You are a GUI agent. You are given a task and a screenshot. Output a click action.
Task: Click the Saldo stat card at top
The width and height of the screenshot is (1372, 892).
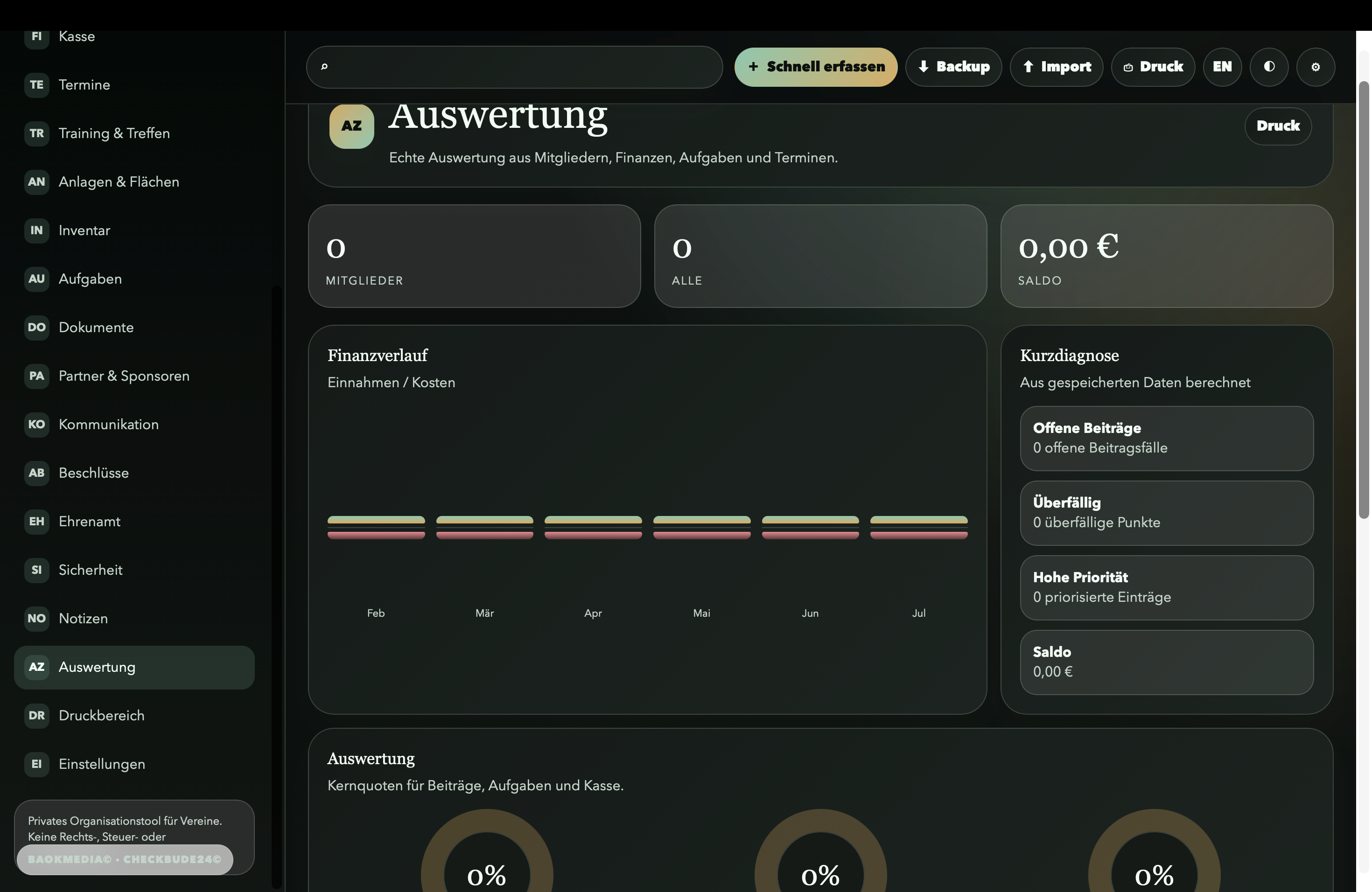coord(1167,257)
